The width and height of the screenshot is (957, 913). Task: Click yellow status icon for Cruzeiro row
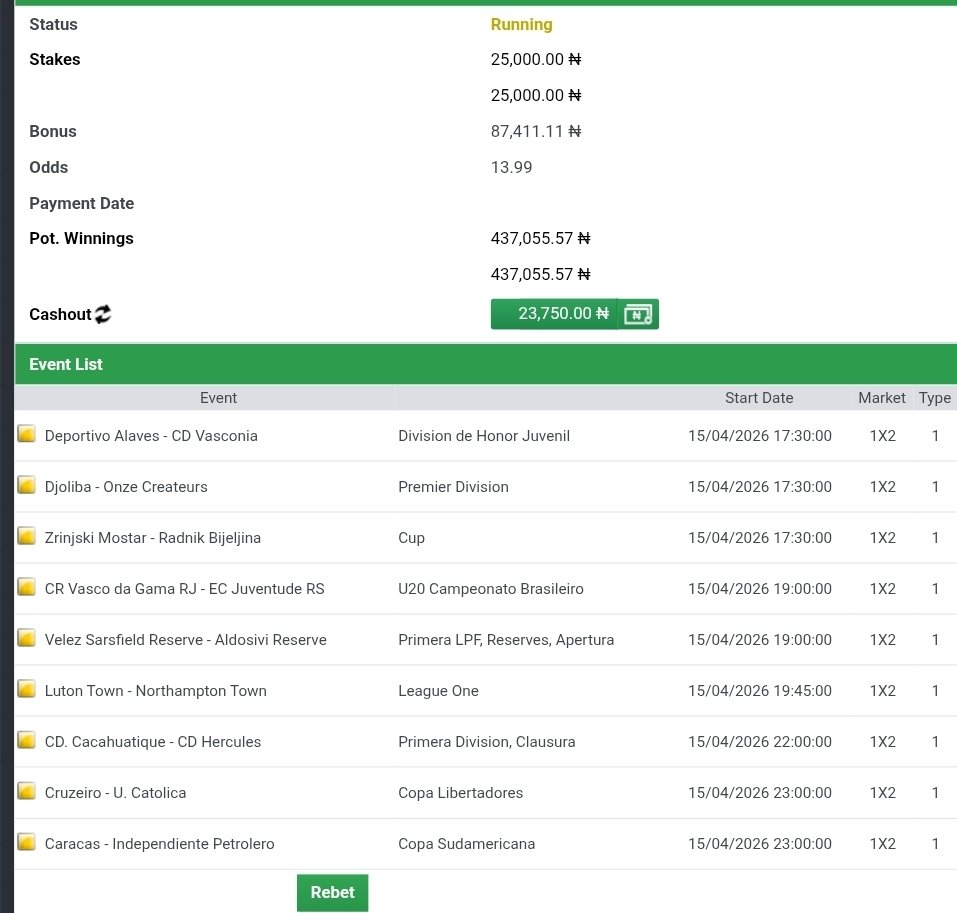point(26,791)
